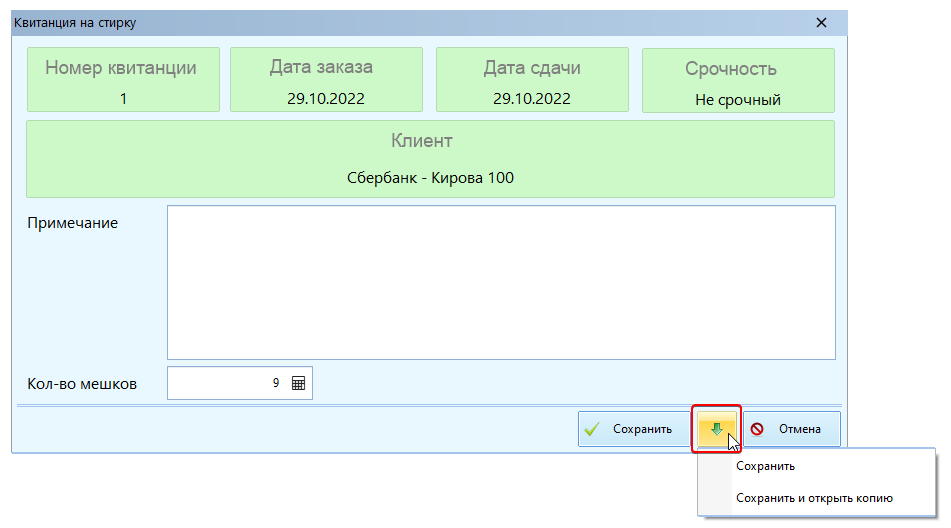Select Сохранить и открыть копию menu entry
Screen dimensions: 951x528
tap(813, 498)
